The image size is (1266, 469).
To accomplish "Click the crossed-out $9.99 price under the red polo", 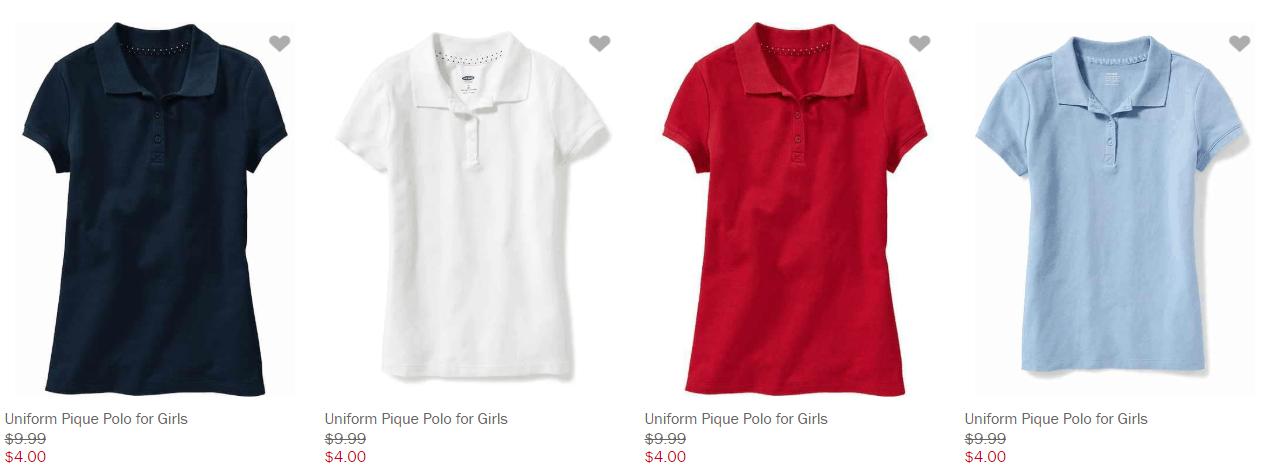I will [665, 439].
